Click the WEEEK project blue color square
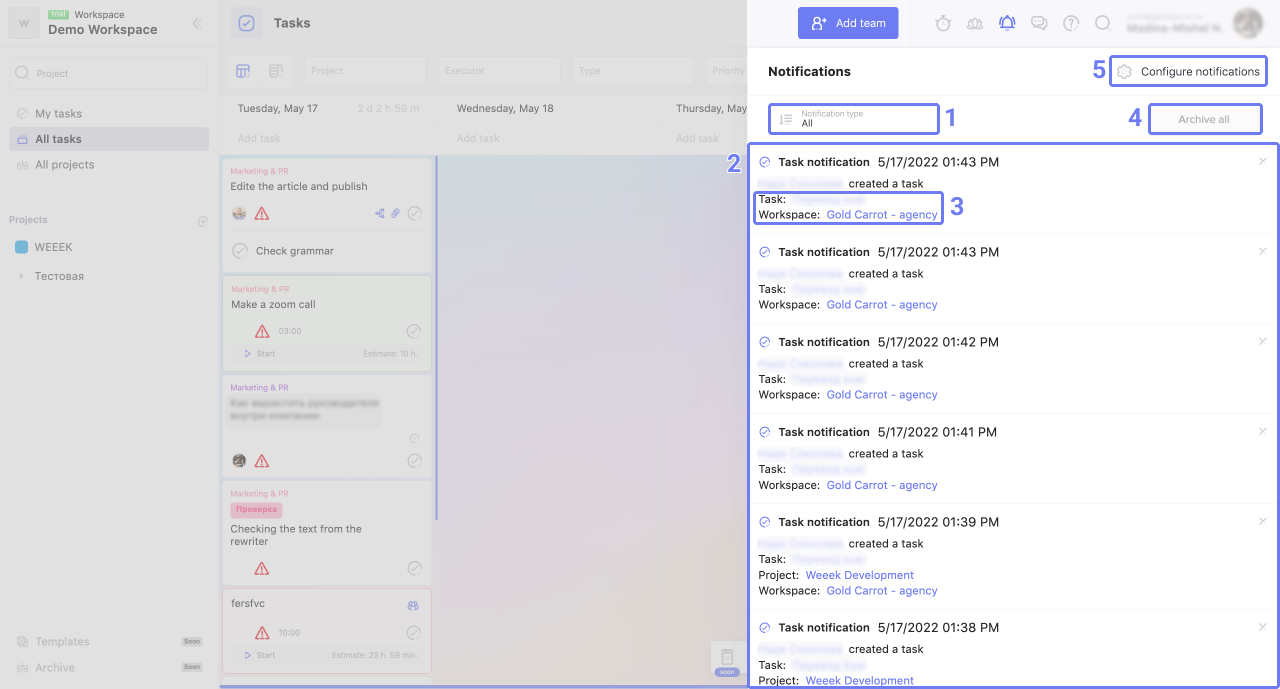Image resolution: width=1280 pixels, height=689 pixels. click(21, 247)
